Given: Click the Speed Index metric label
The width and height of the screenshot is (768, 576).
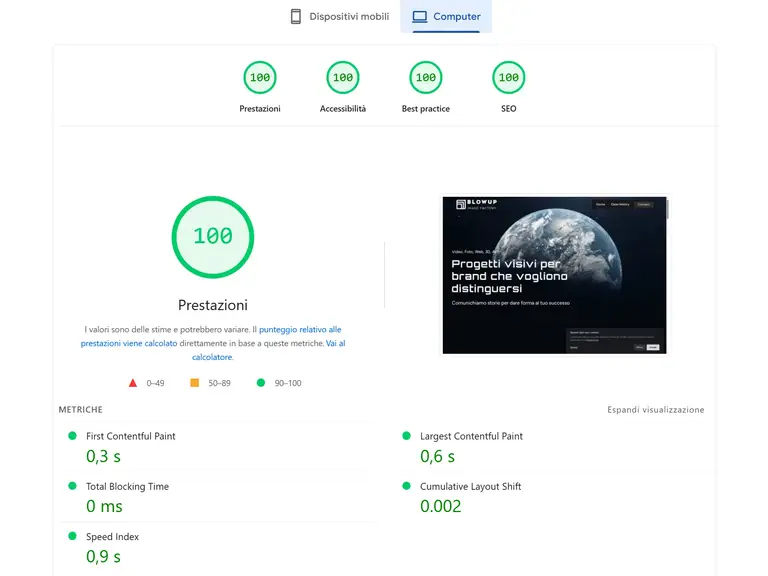Looking at the screenshot, I should [x=113, y=537].
